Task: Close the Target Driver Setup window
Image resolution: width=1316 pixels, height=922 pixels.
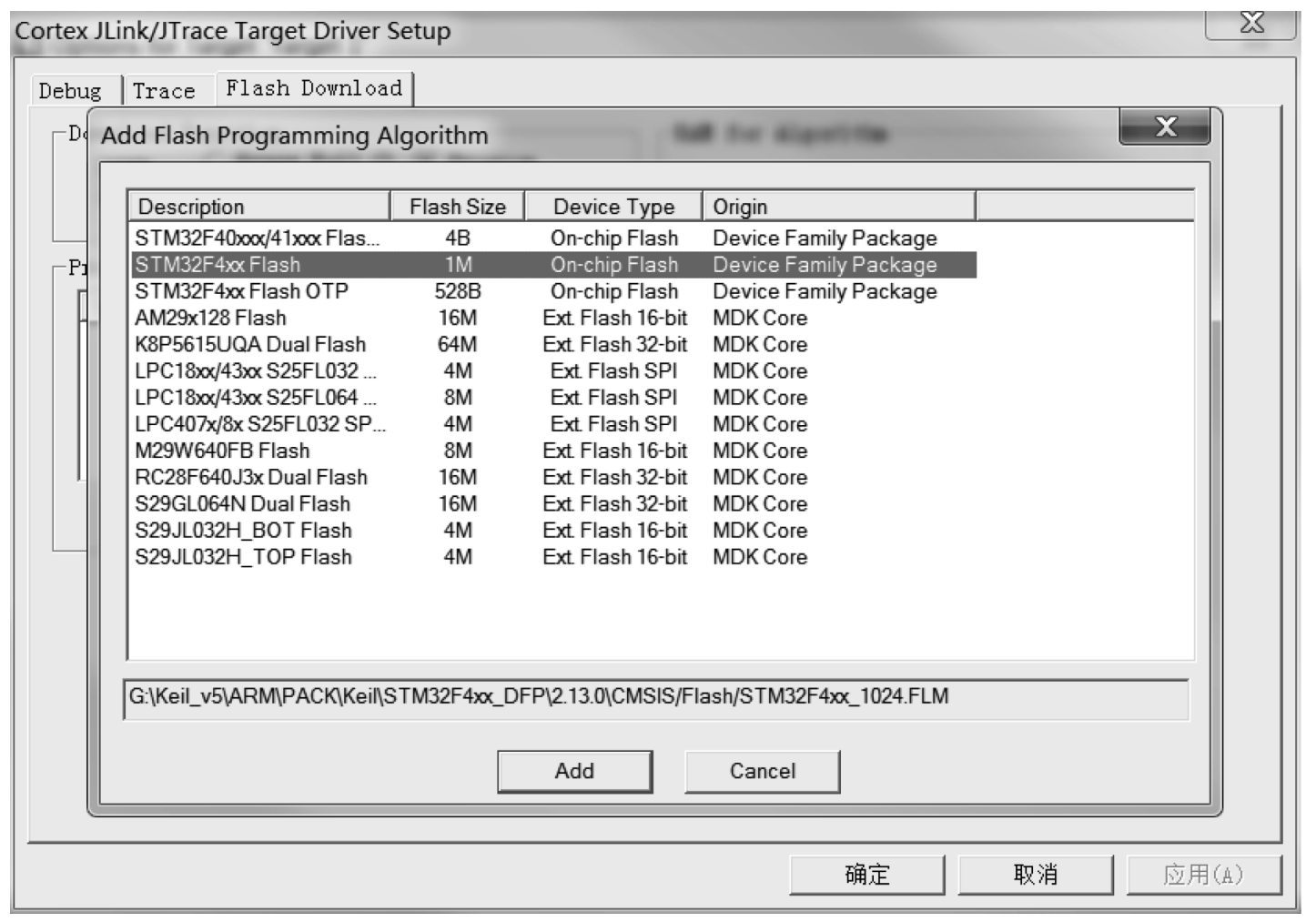Action: click(x=1251, y=23)
